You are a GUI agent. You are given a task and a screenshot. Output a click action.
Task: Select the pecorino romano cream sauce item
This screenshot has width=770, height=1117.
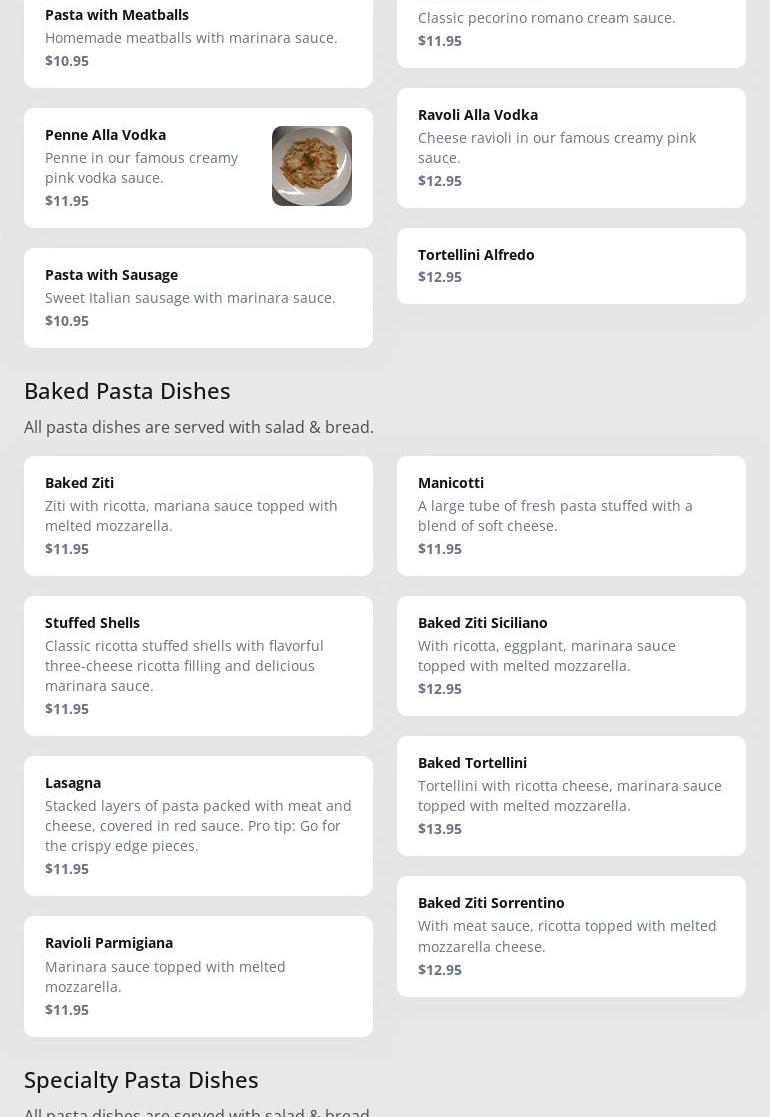[x=546, y=18]
